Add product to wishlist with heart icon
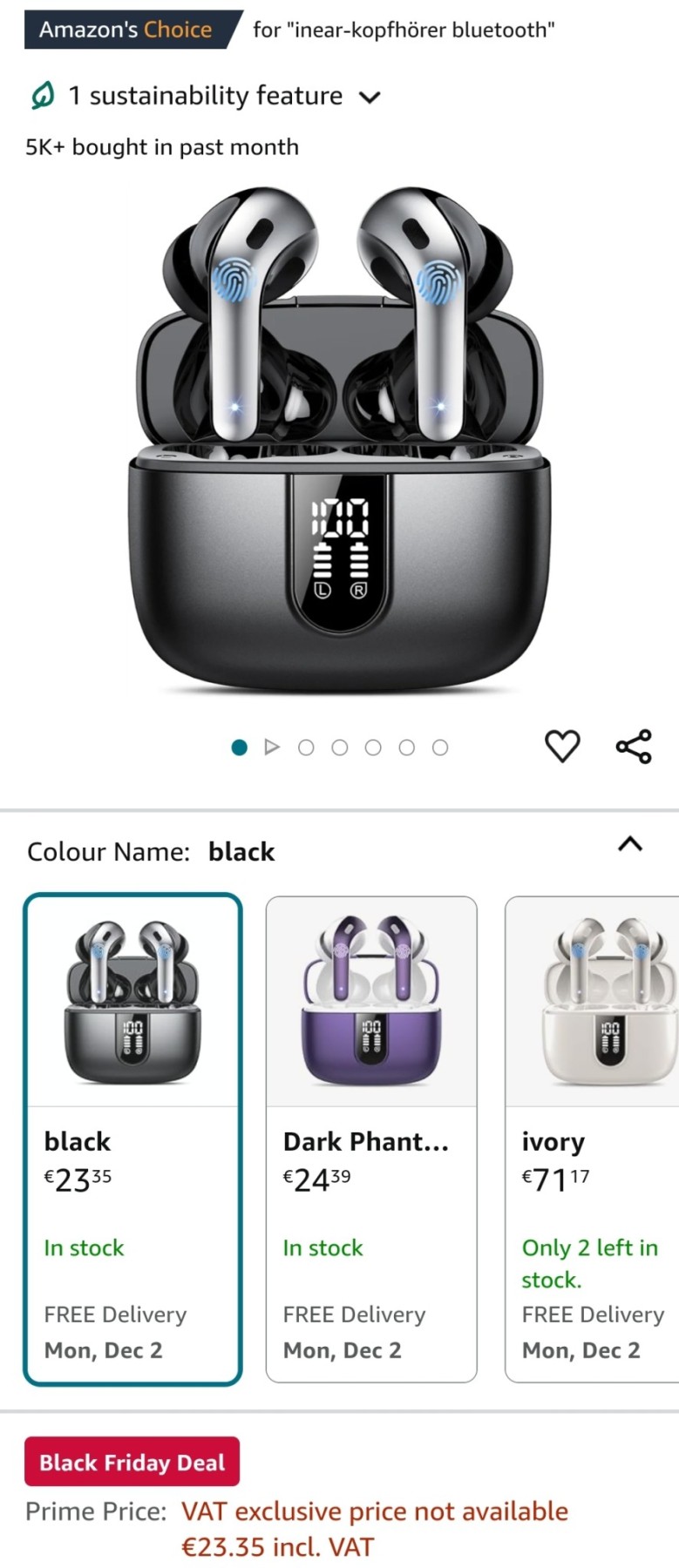The image size is (679, 1568). (562, 747)
